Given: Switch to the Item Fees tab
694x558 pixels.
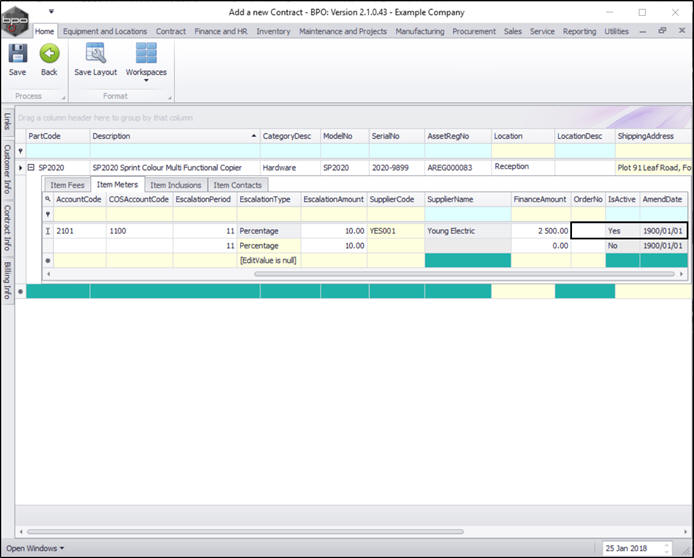Looking at the screenshot, I should pyautogui.click(x=67, y=185).
